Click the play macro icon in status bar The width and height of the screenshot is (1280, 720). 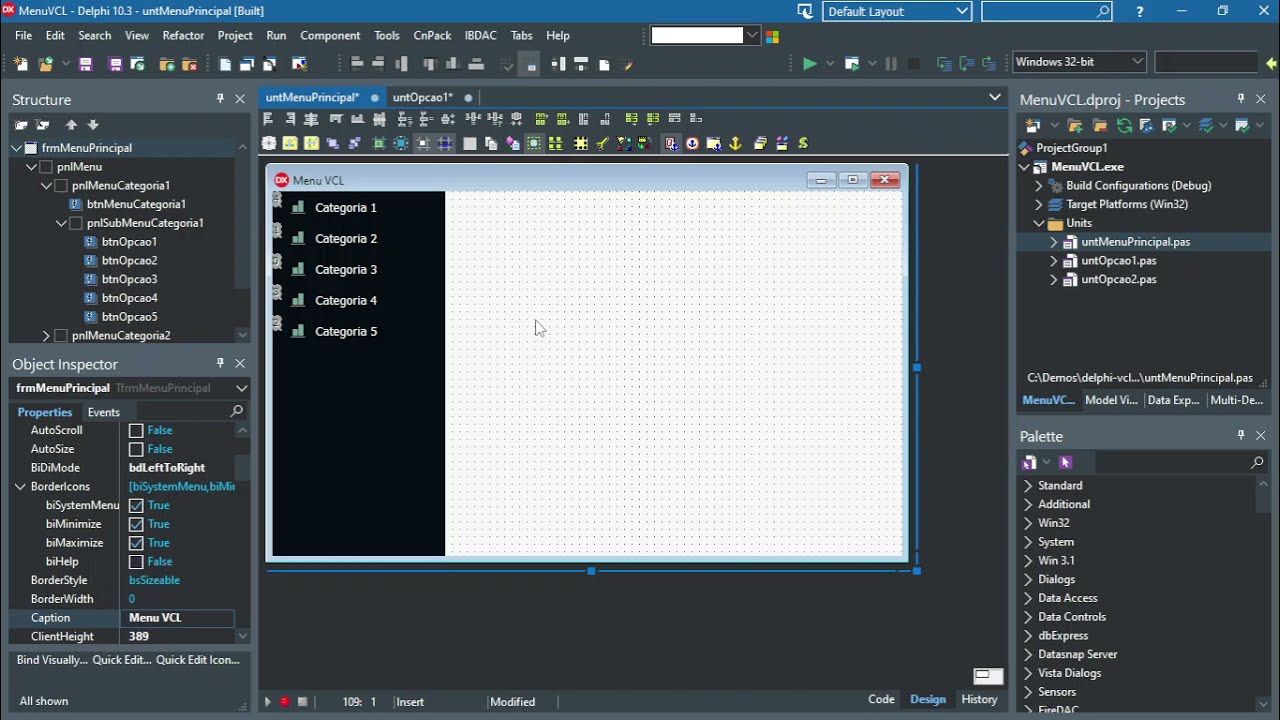click(267, 701)
